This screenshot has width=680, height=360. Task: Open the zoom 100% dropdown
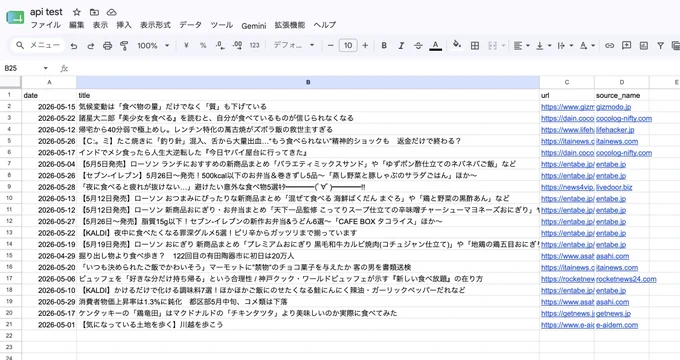click(153, 46)
